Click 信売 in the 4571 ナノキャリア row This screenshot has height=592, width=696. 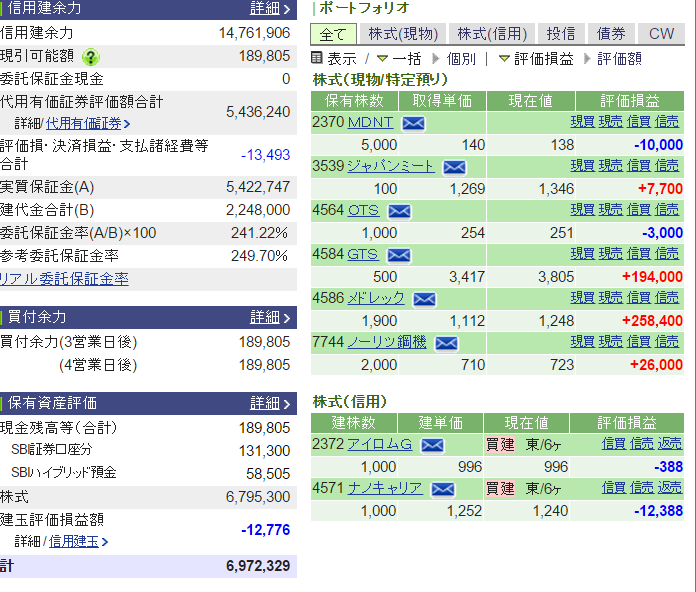coord(641,487)
